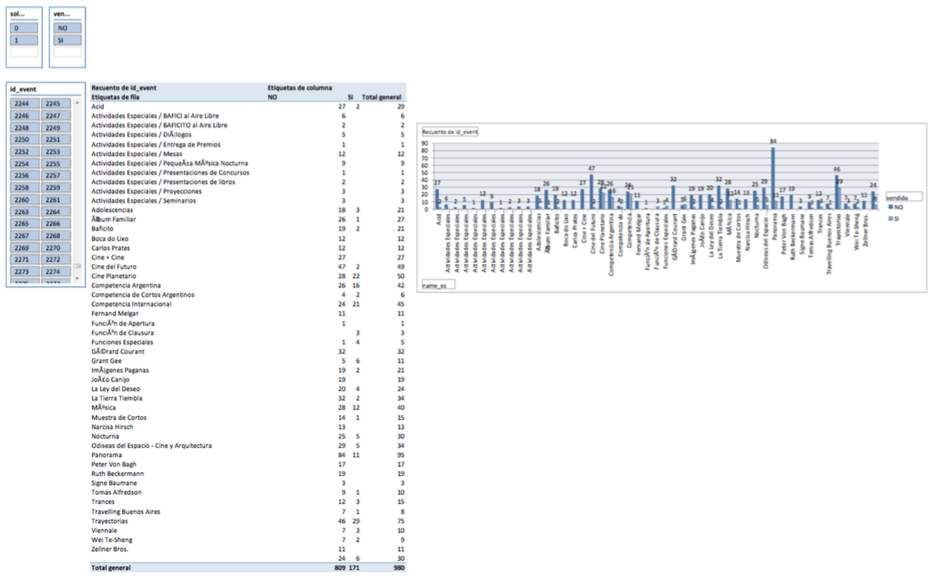Screen dimensions: 941x586
Task: Pick 2268 in the id_event slicer
Action: [x=56, y=235]
